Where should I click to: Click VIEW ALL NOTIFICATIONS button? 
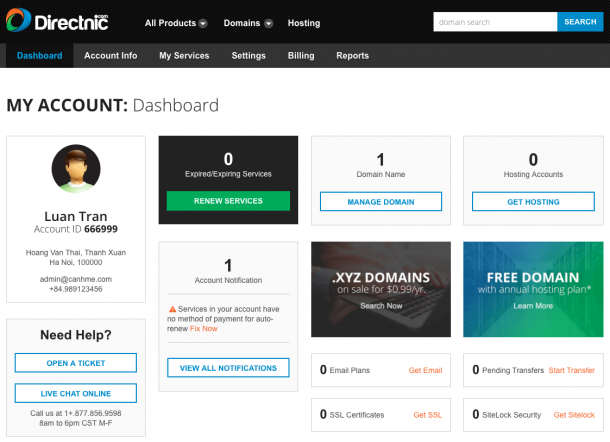coord(228,368)
